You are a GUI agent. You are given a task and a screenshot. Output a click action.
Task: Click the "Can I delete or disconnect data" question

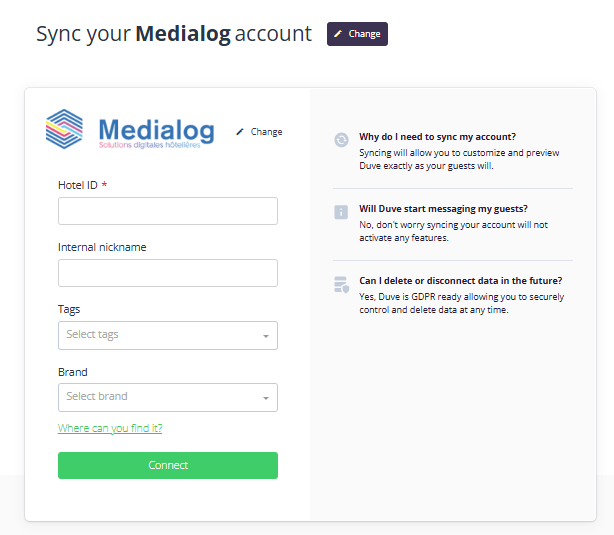(460, 281)
